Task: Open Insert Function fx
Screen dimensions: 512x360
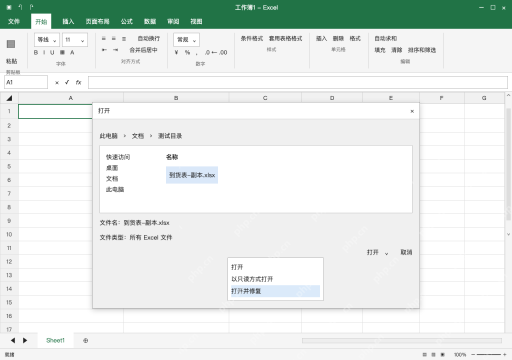Action: 78,82
